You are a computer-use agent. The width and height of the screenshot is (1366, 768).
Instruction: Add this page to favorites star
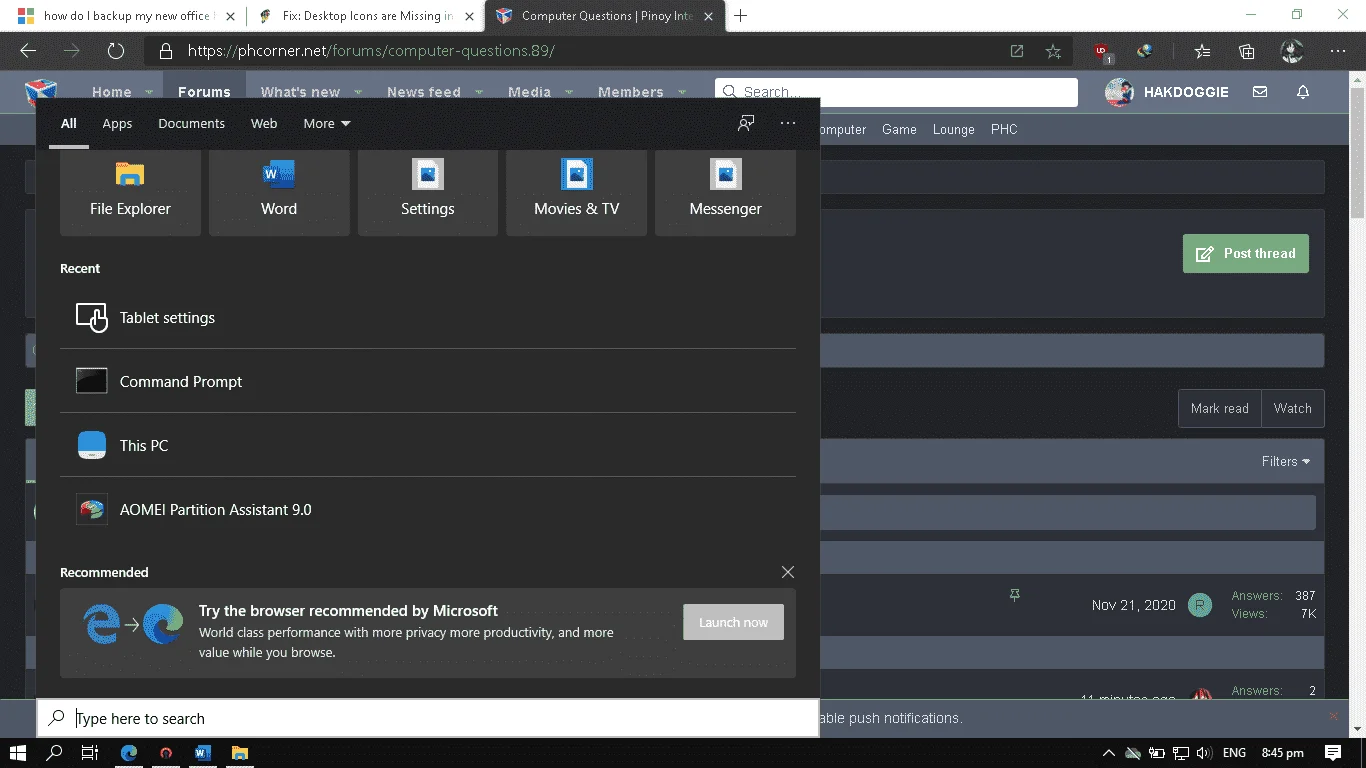(1053, 51)
